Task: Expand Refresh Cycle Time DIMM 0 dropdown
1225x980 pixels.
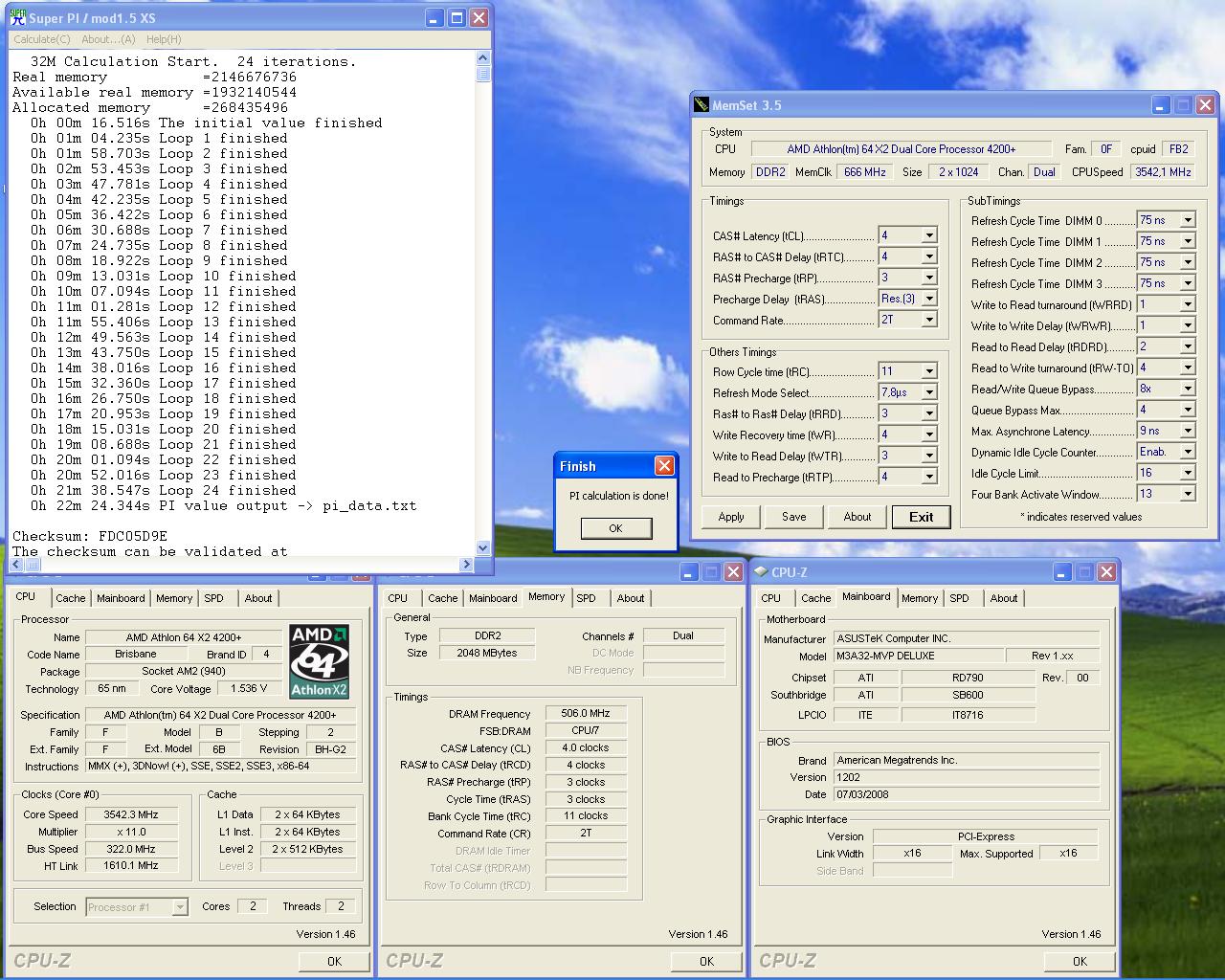Action: coord(1188,220)
